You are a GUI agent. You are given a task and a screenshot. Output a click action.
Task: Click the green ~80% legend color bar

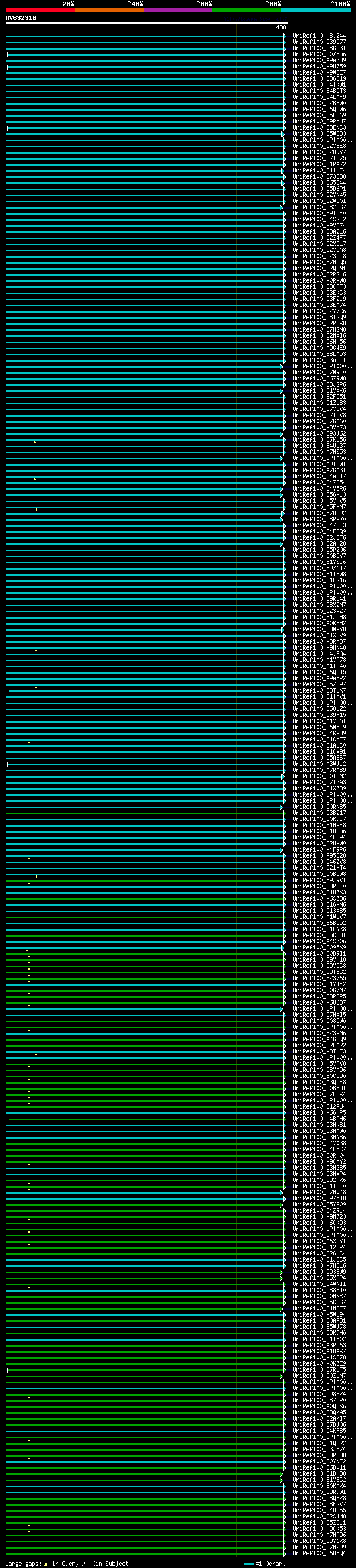[246, 10]
